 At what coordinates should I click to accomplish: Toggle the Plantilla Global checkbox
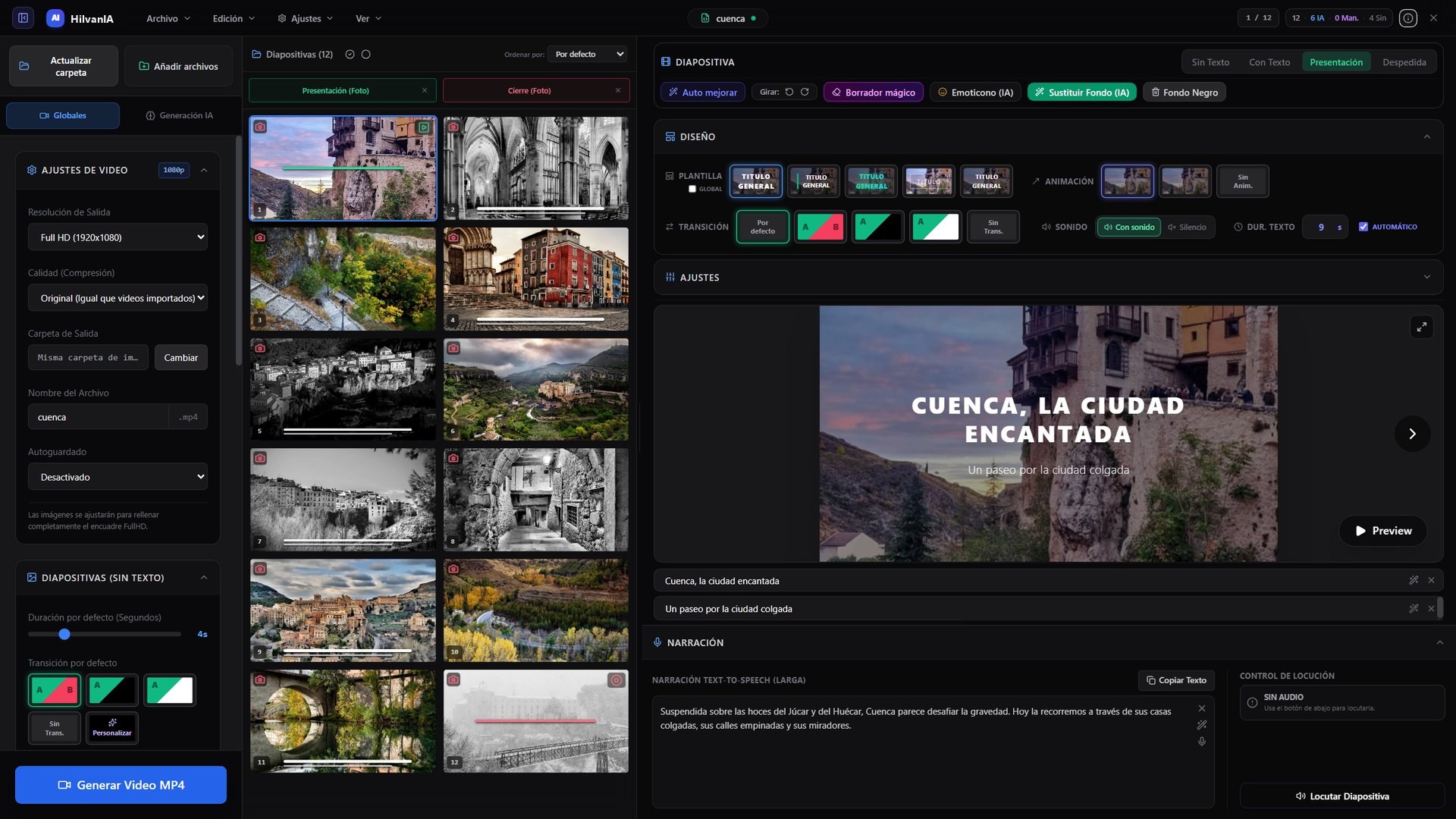click(692, 189)
